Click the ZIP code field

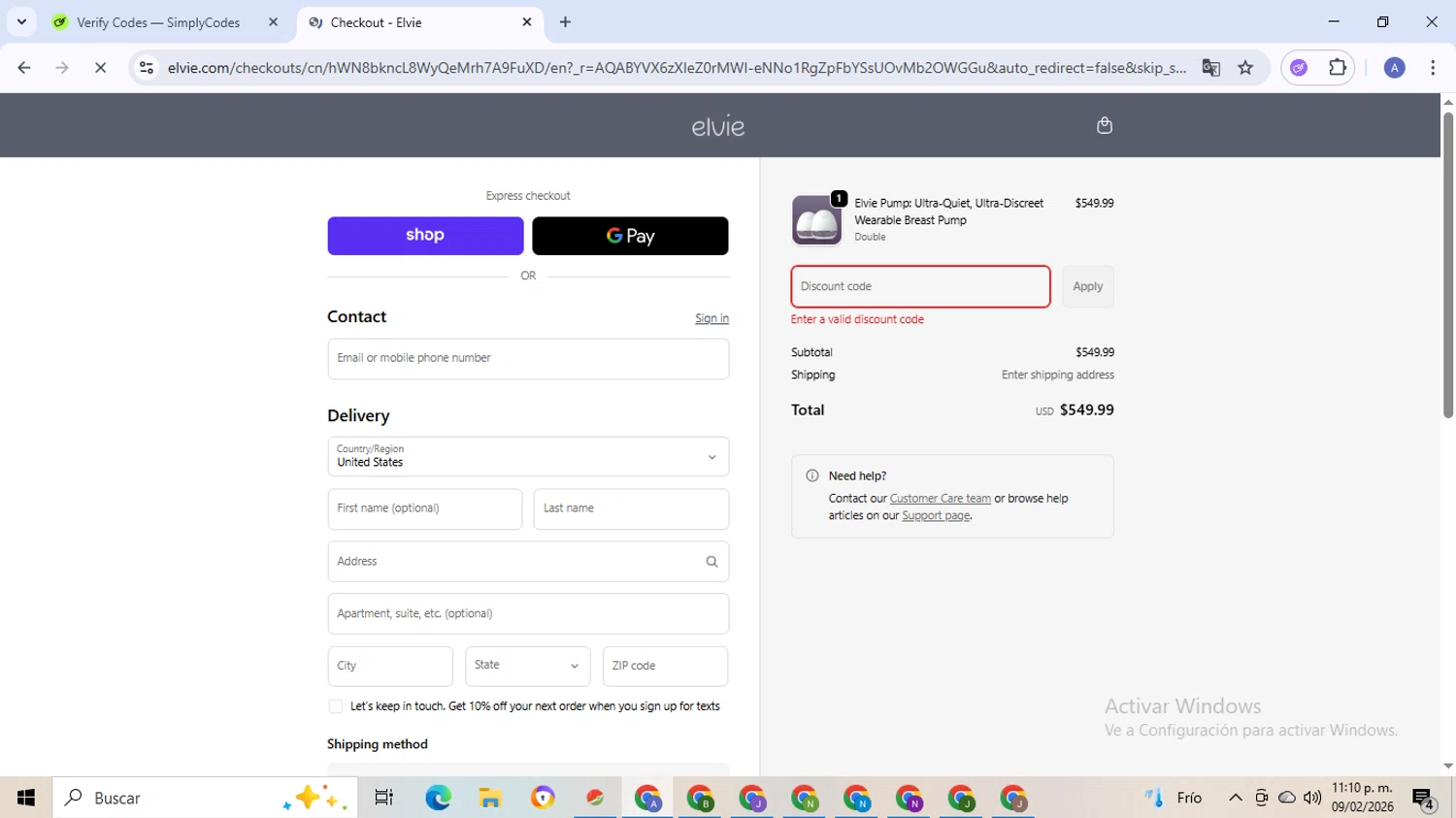(x=665, y=666)
